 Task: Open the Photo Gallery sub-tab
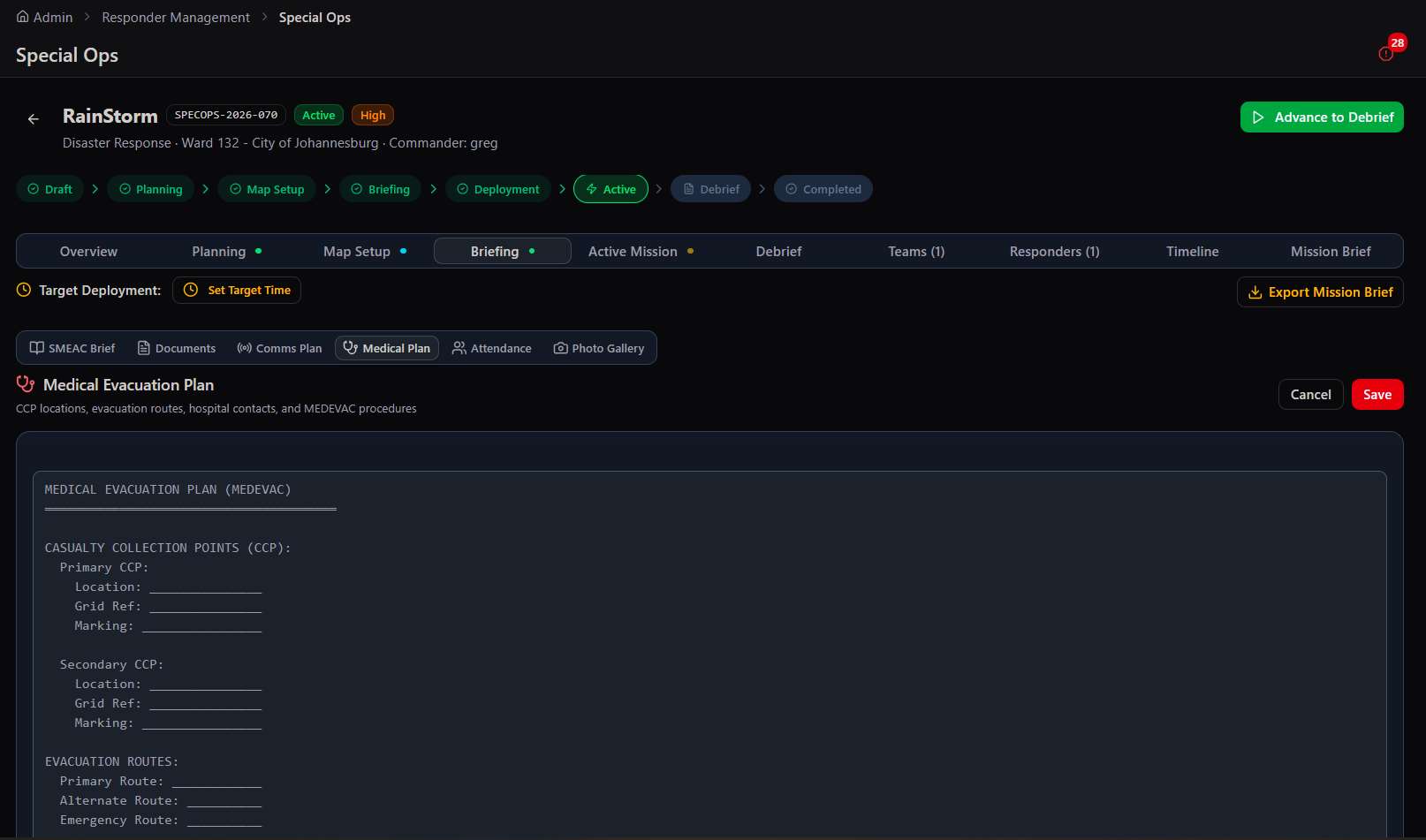(x=599, y=348)
